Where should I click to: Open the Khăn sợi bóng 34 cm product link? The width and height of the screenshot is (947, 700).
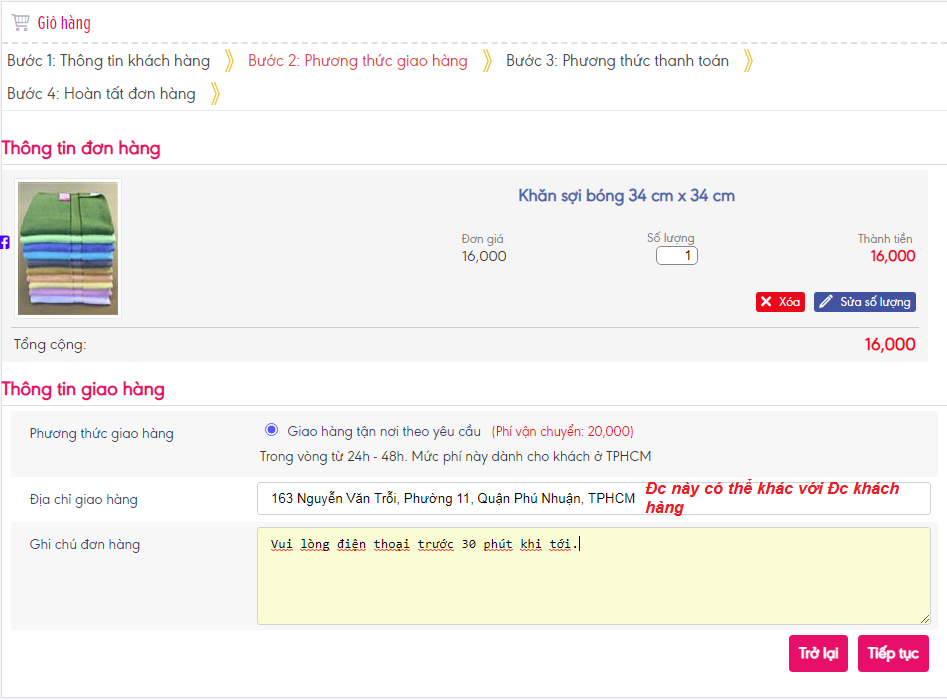click(626, 196)
